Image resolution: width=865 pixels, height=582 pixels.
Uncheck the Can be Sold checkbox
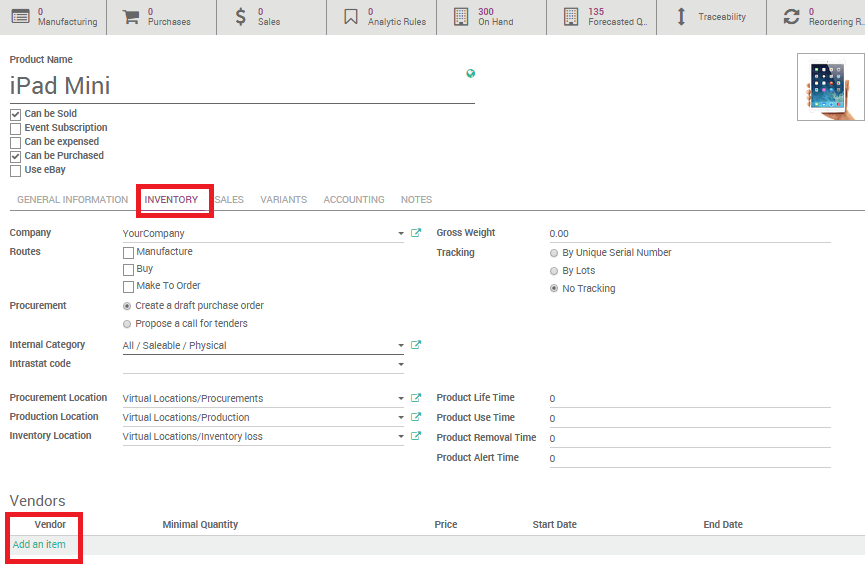pos(15,113)
